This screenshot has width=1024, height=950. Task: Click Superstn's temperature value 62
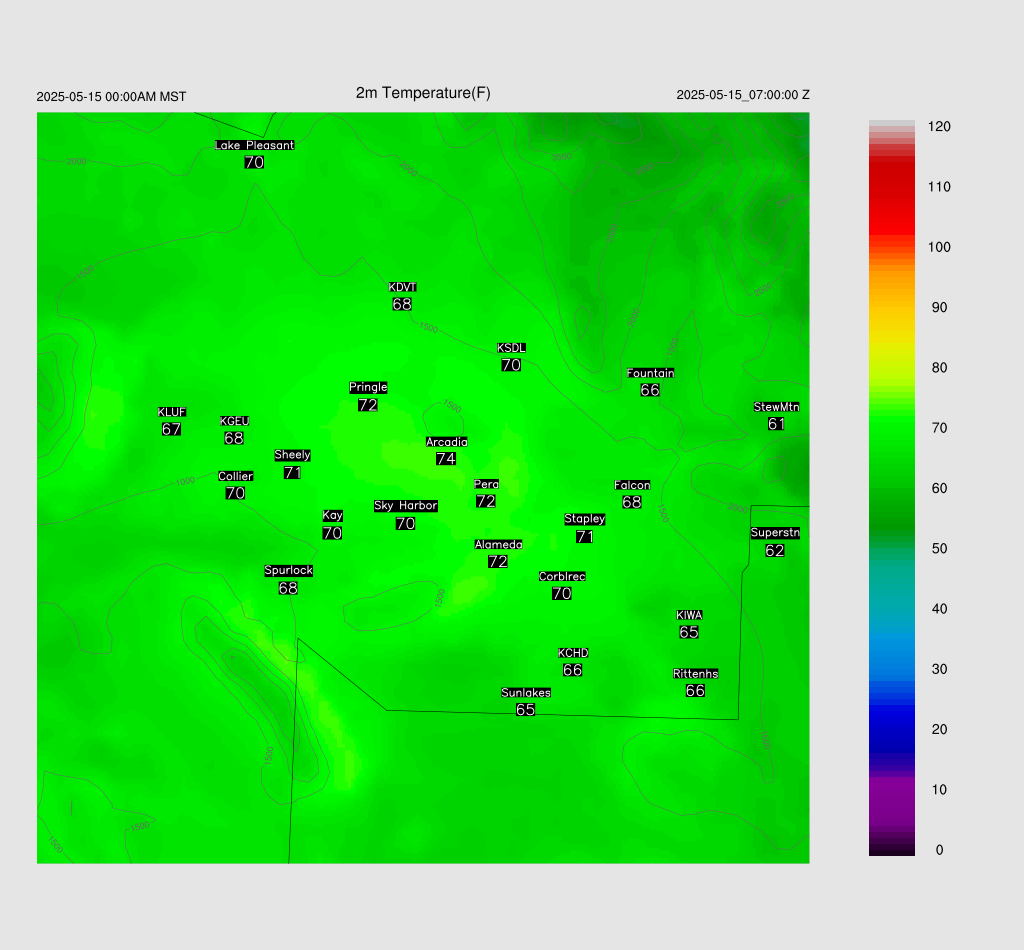click(775, 550)
